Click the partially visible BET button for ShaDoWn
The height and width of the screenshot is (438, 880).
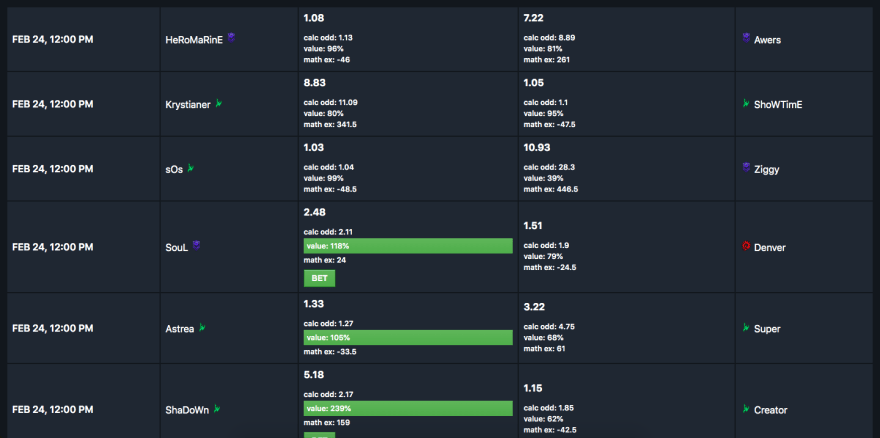point(319,435)
